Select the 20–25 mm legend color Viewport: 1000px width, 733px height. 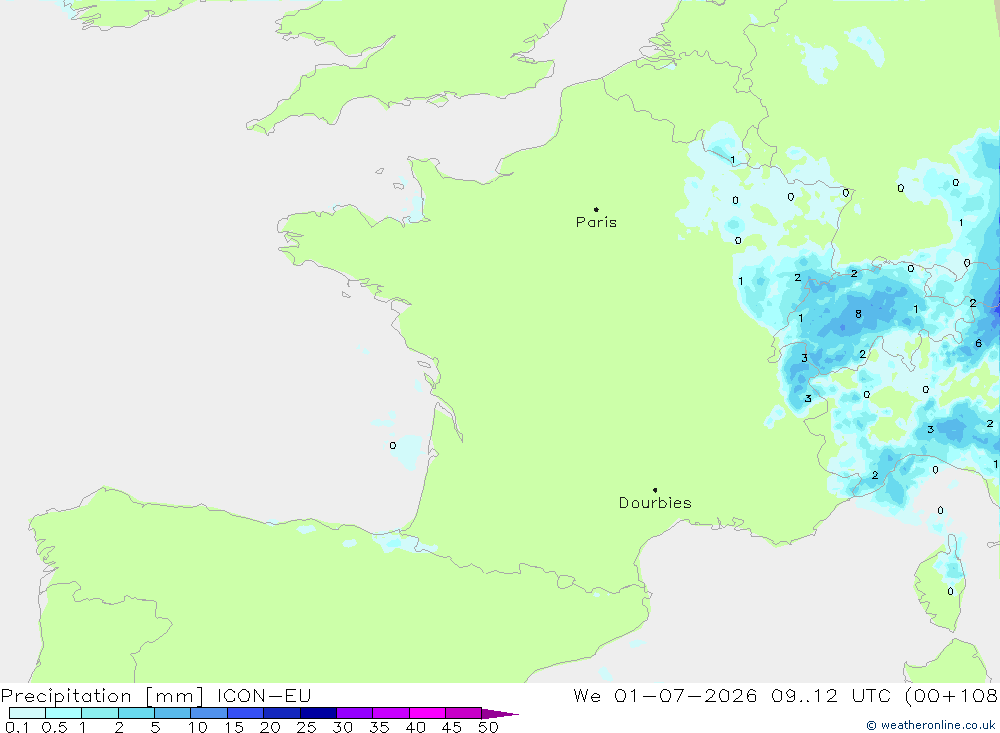(x=282, y=713)
